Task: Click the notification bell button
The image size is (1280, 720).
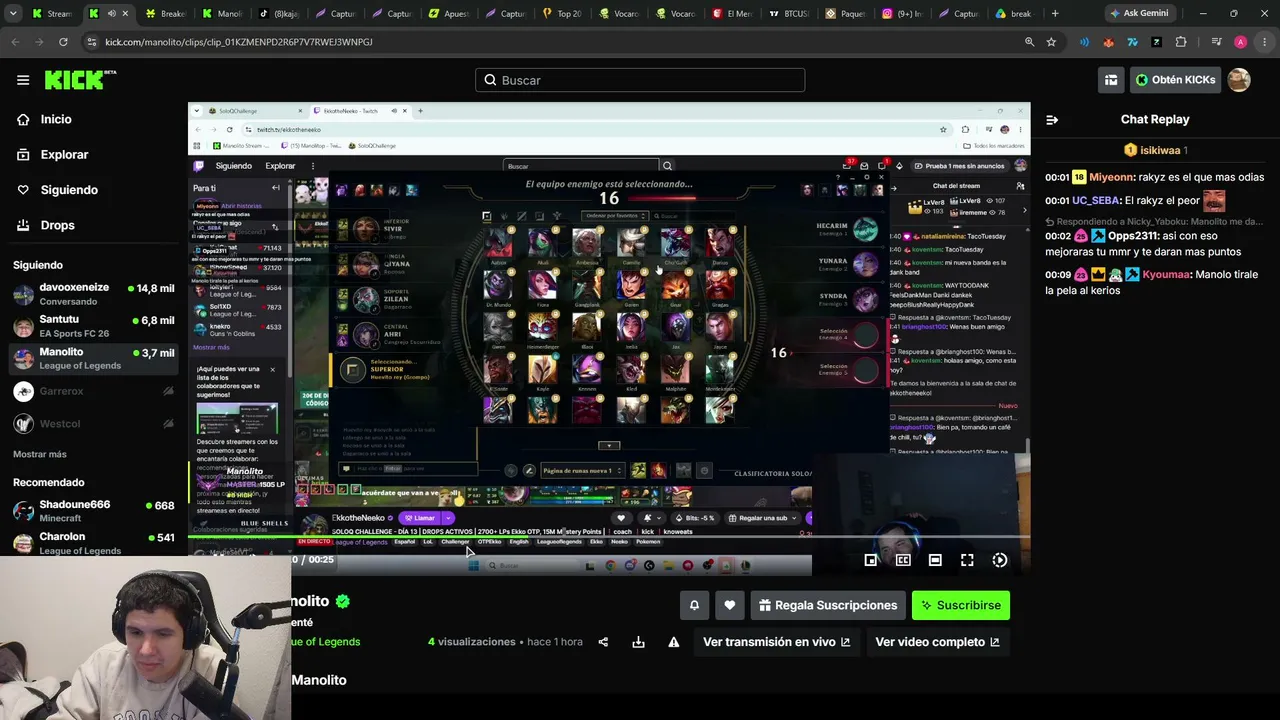Action: point(694,605)
